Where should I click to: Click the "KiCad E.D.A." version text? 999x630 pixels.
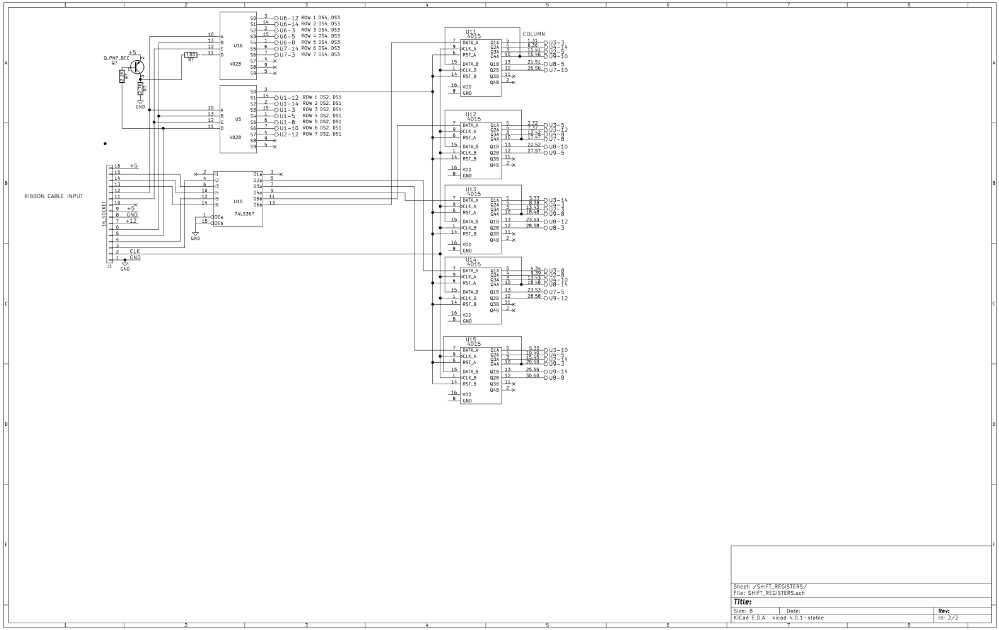pos(779,618)
